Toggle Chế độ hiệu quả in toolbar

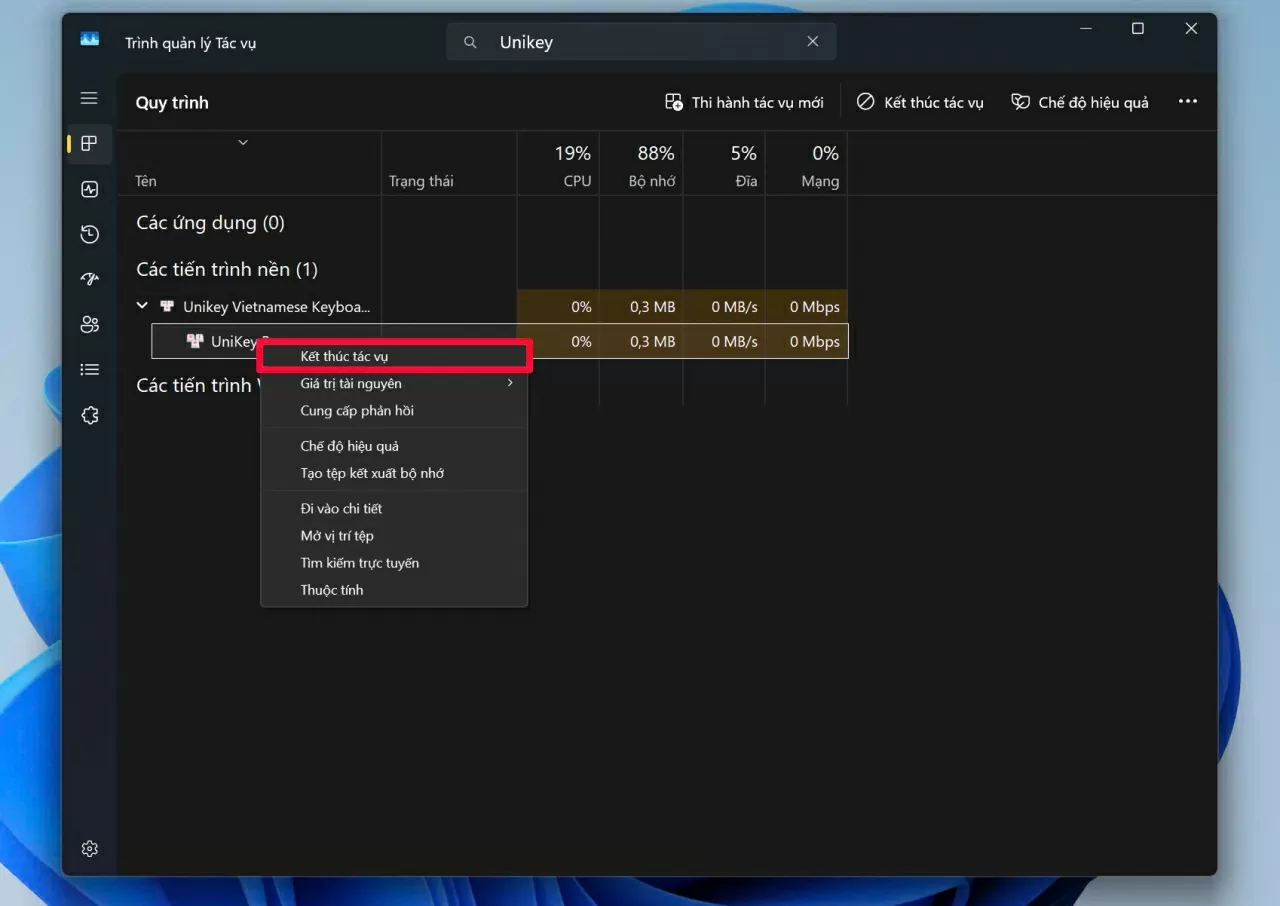click(x=1080, y=102)
